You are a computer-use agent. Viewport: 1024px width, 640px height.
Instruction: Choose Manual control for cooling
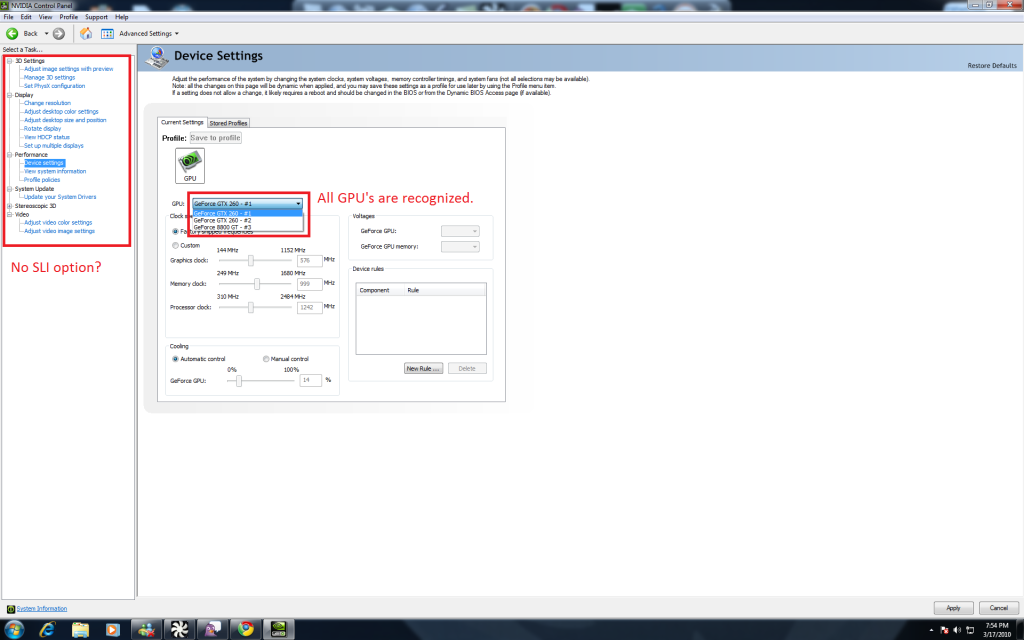[266, 359]
